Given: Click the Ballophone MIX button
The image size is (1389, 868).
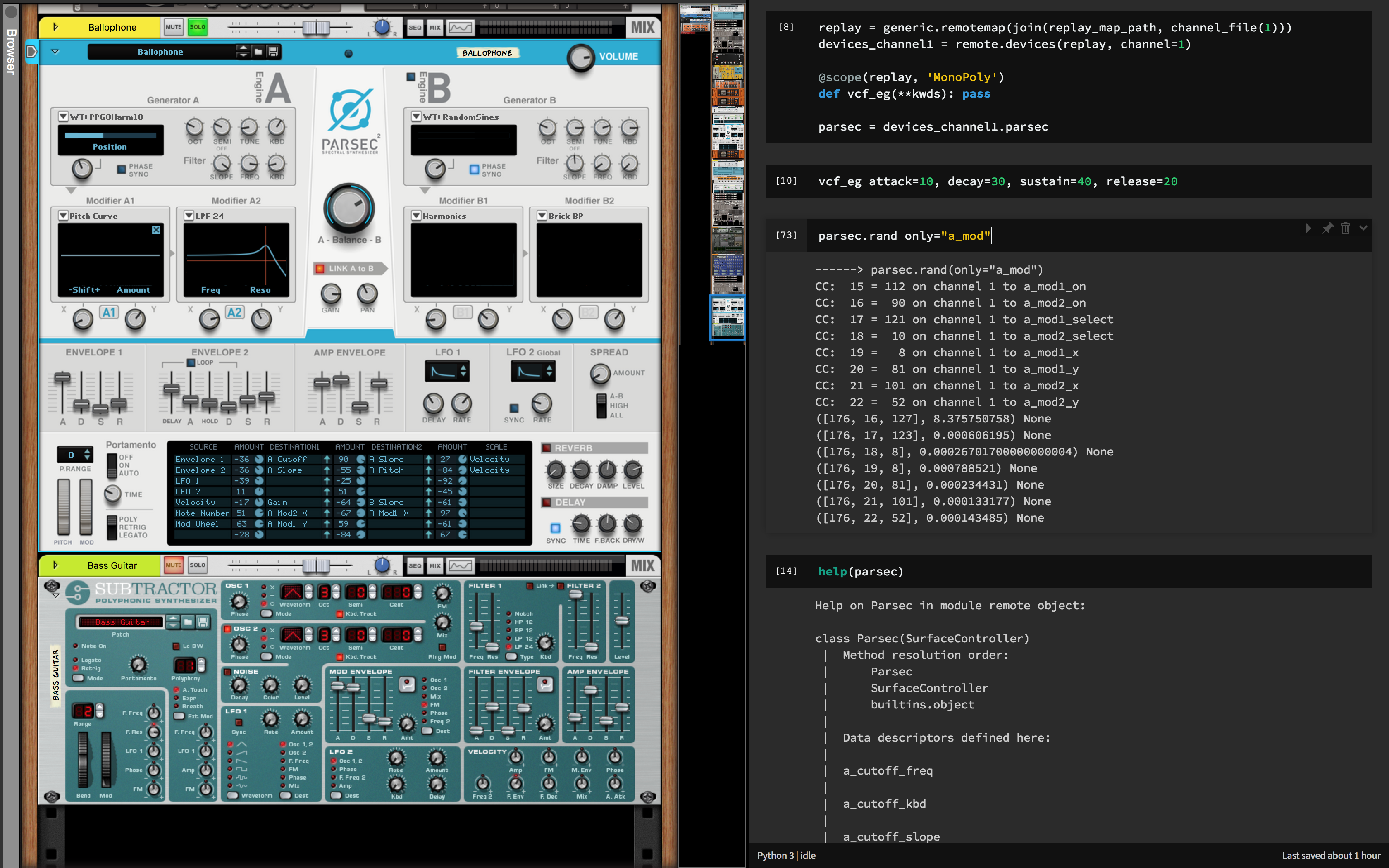Looking at the screenshot, I should pyautogui.click(x=435, y=27).
